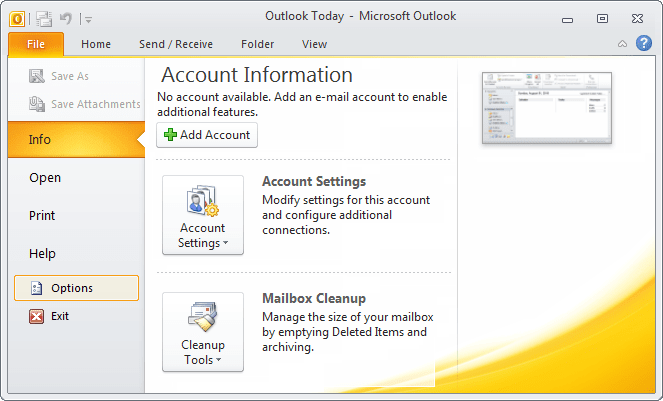Select Print in the backstage menu
The height and width of the screenshot is (401, 663).
click(x=42, y=216)
